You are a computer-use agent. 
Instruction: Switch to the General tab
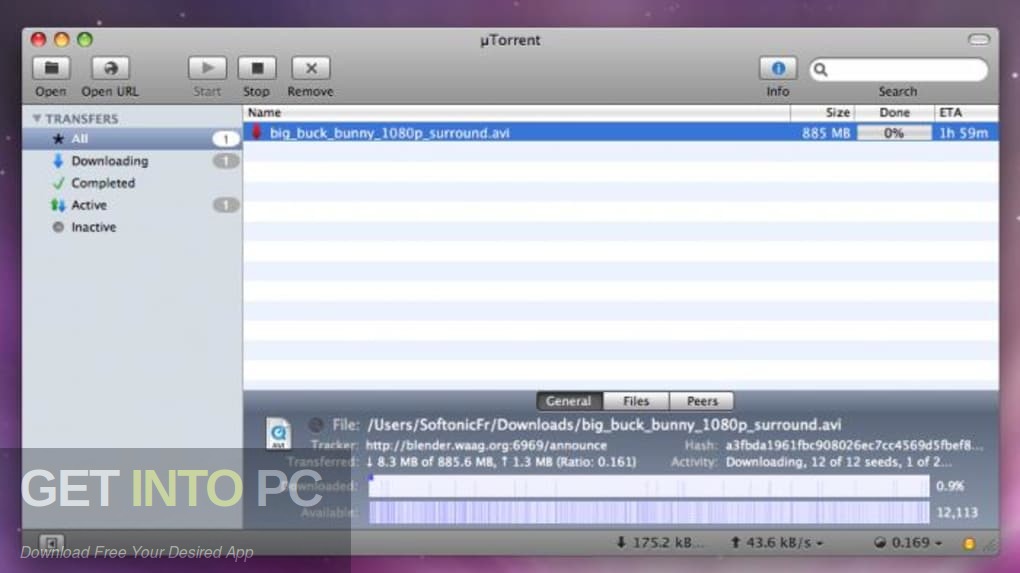pyautogui.click(x=569, y=401)
